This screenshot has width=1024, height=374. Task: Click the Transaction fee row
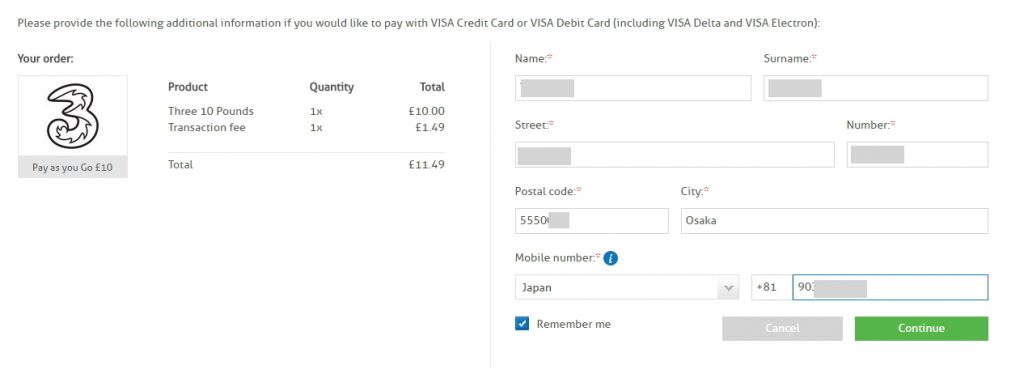[306, 127]
